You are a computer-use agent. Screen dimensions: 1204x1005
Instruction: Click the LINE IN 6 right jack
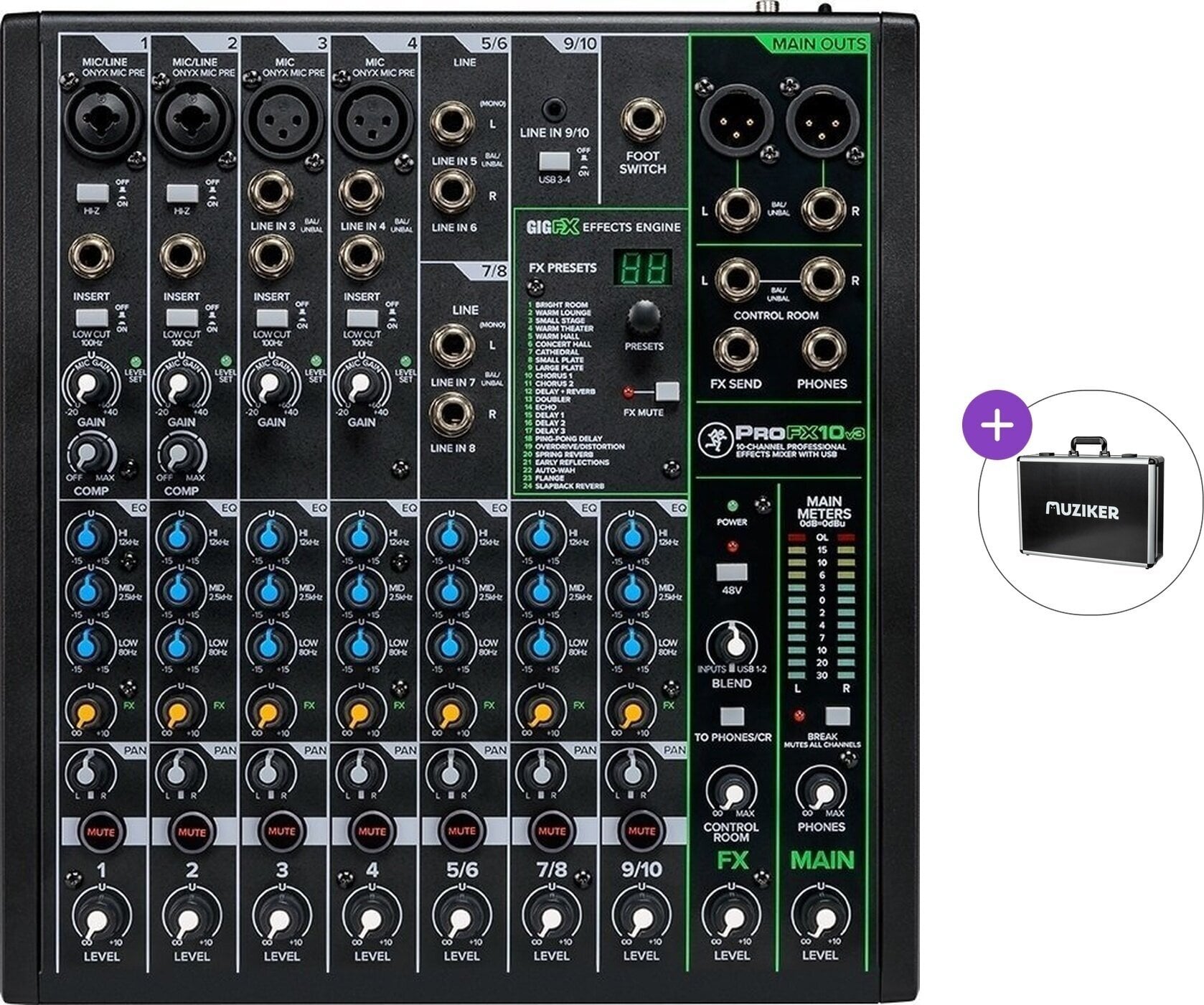point(452,192)
